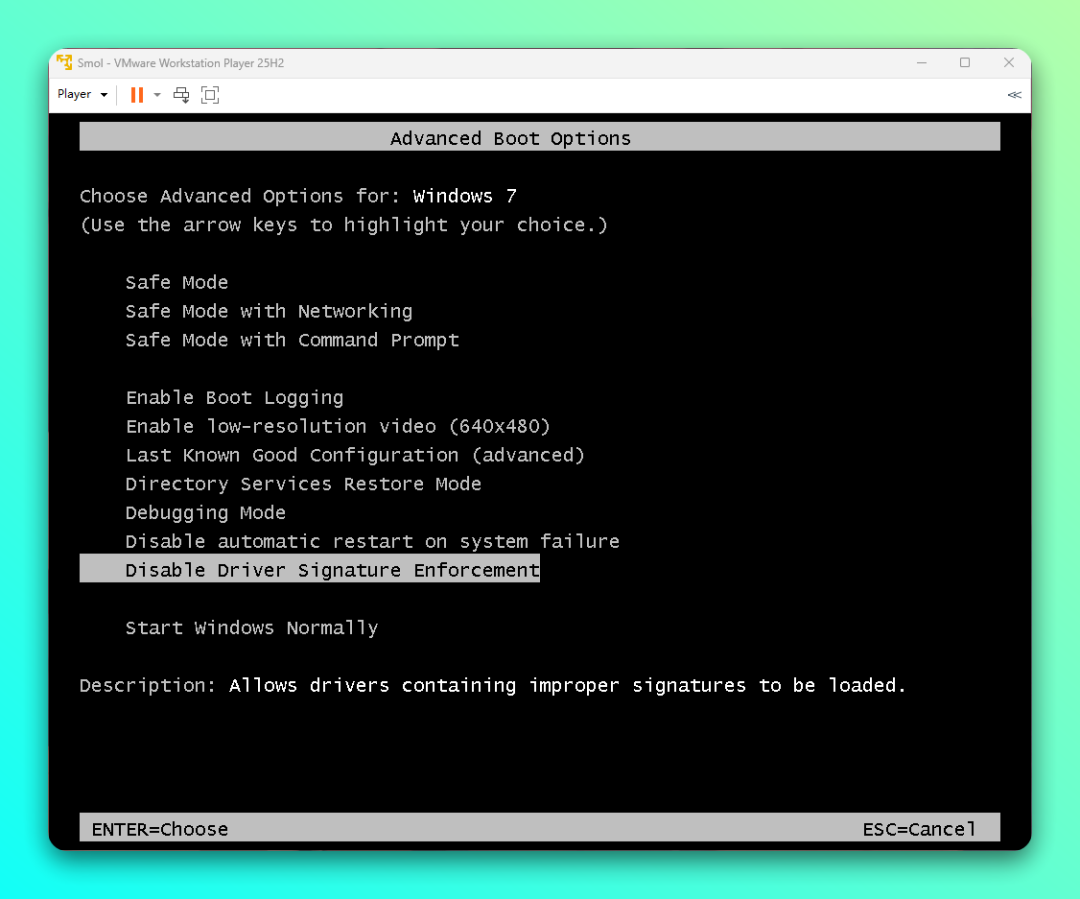
Task: Select Safe Mode boot option
Action: (x=177, y=283)
